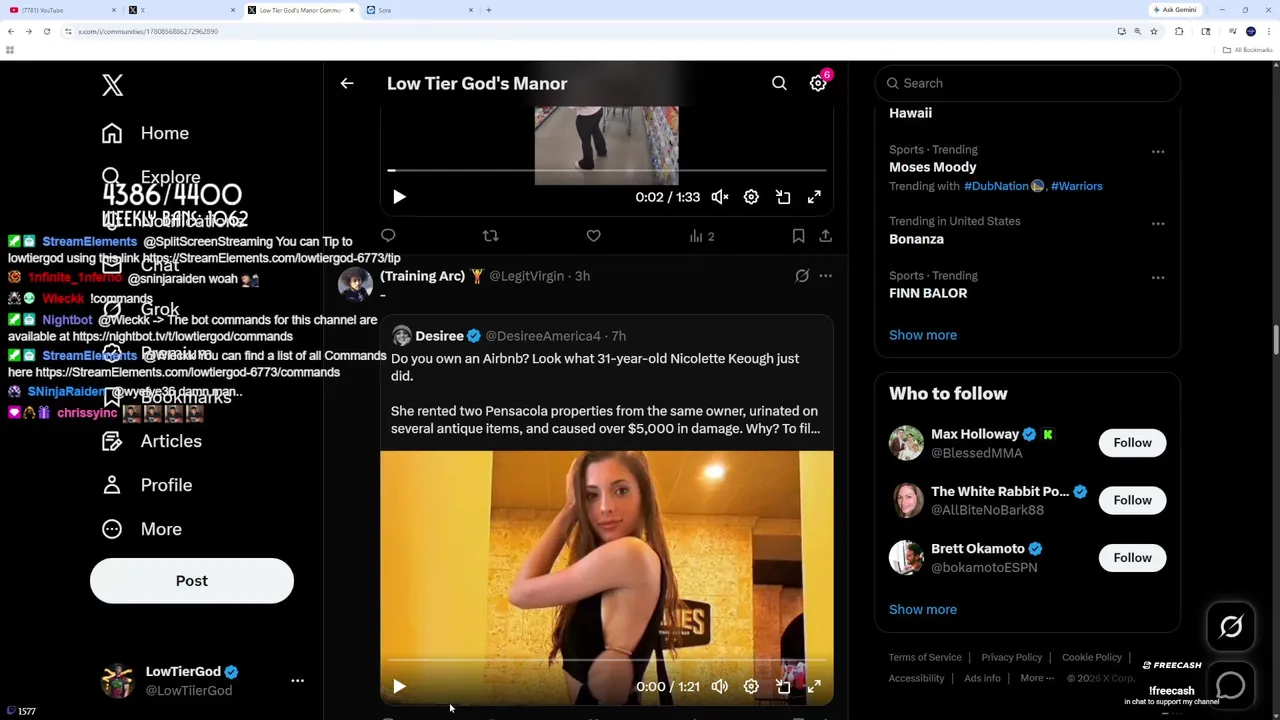Image resolution: width=1280 pixels, height=720 pixels.
Task: Play the top video at 0:02
Action: (399, 197)
